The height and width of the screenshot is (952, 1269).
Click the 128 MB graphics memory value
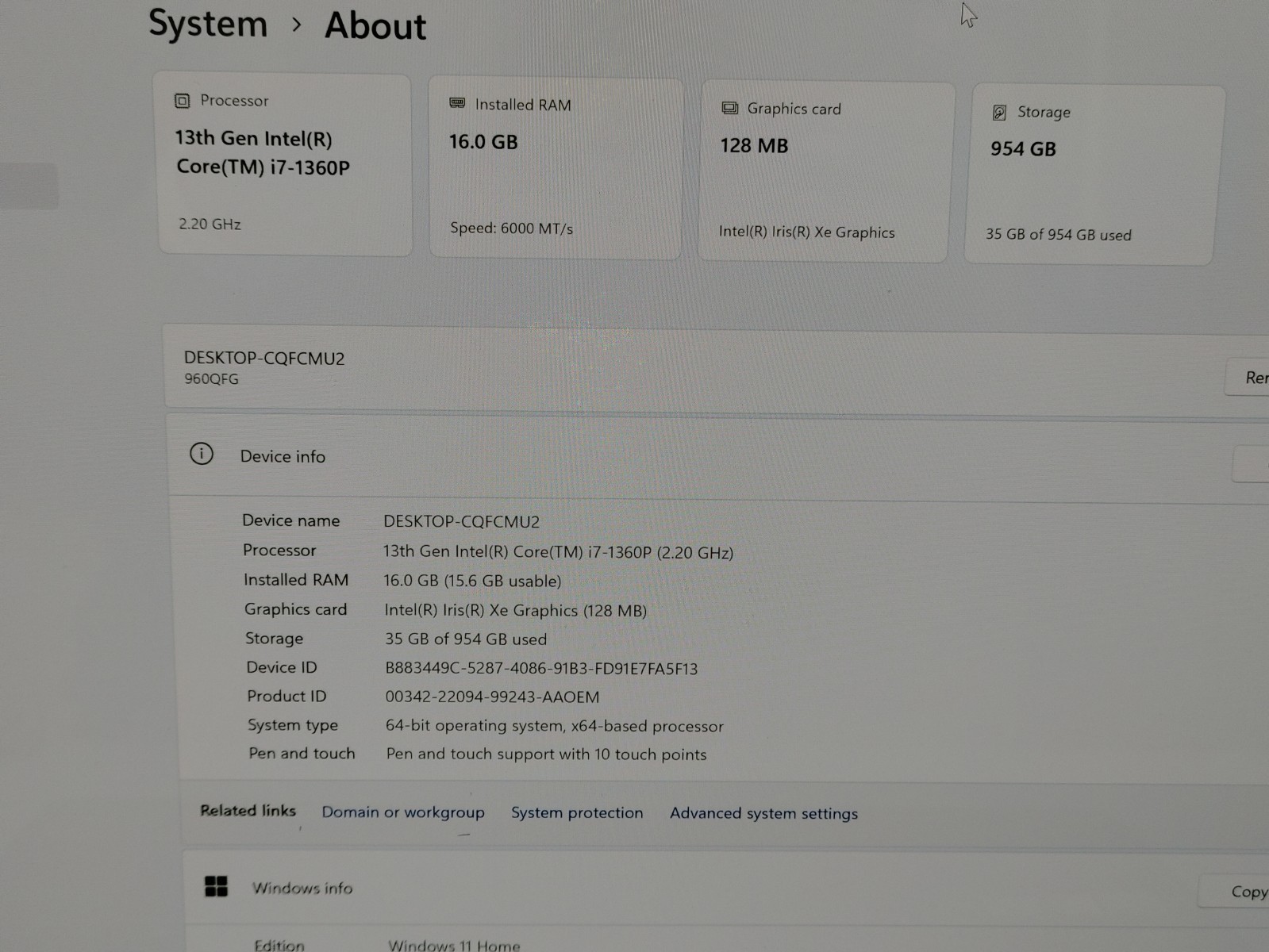[754, 146]
